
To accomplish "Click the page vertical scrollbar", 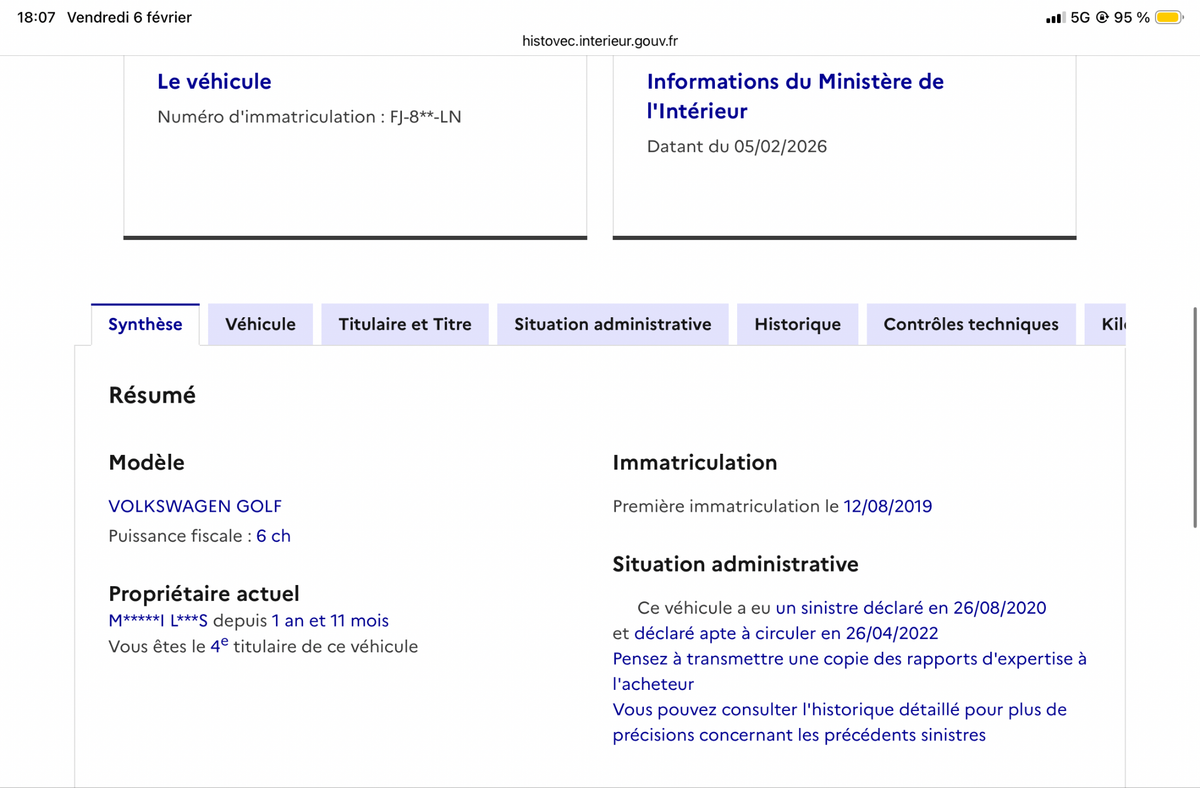I will tap(1195, 418).
